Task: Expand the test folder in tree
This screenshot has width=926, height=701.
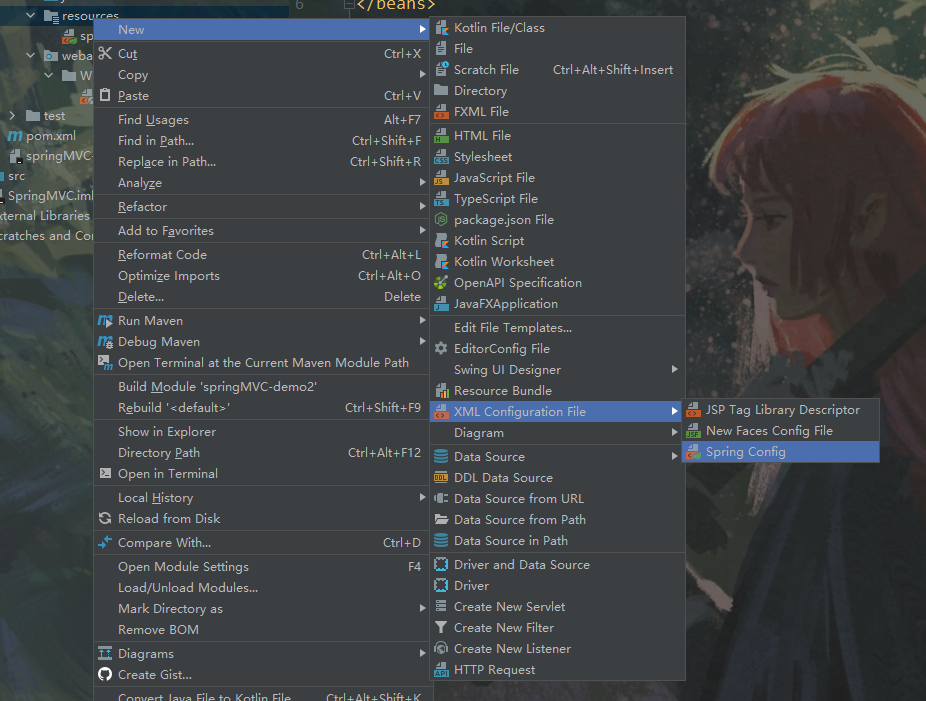Action: (12, 116)
